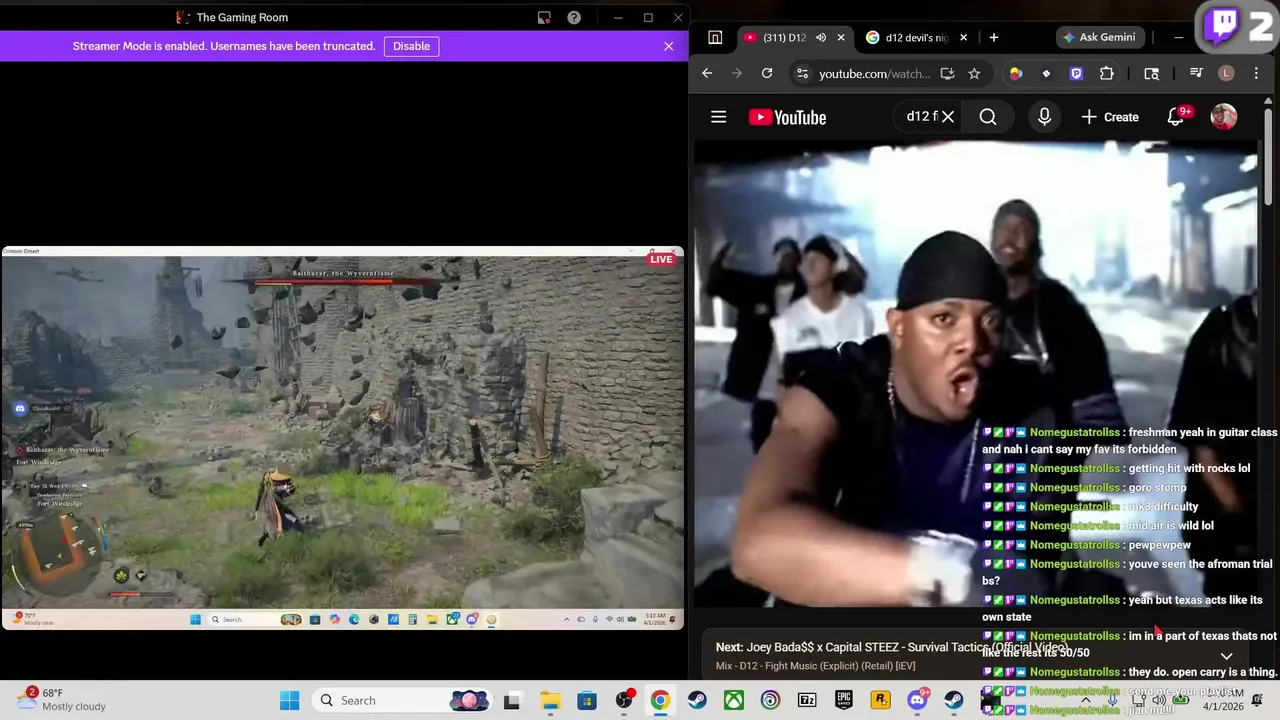Click the D12 music video player
The image size is (1280, 720).
975,374
